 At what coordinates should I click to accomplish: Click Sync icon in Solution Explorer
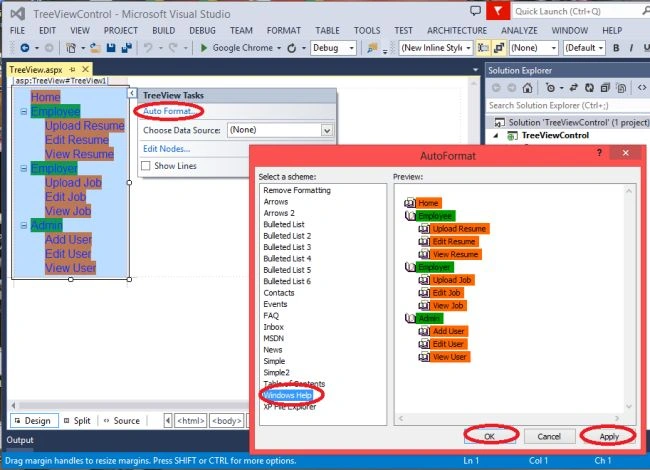(x=574, y=88)
